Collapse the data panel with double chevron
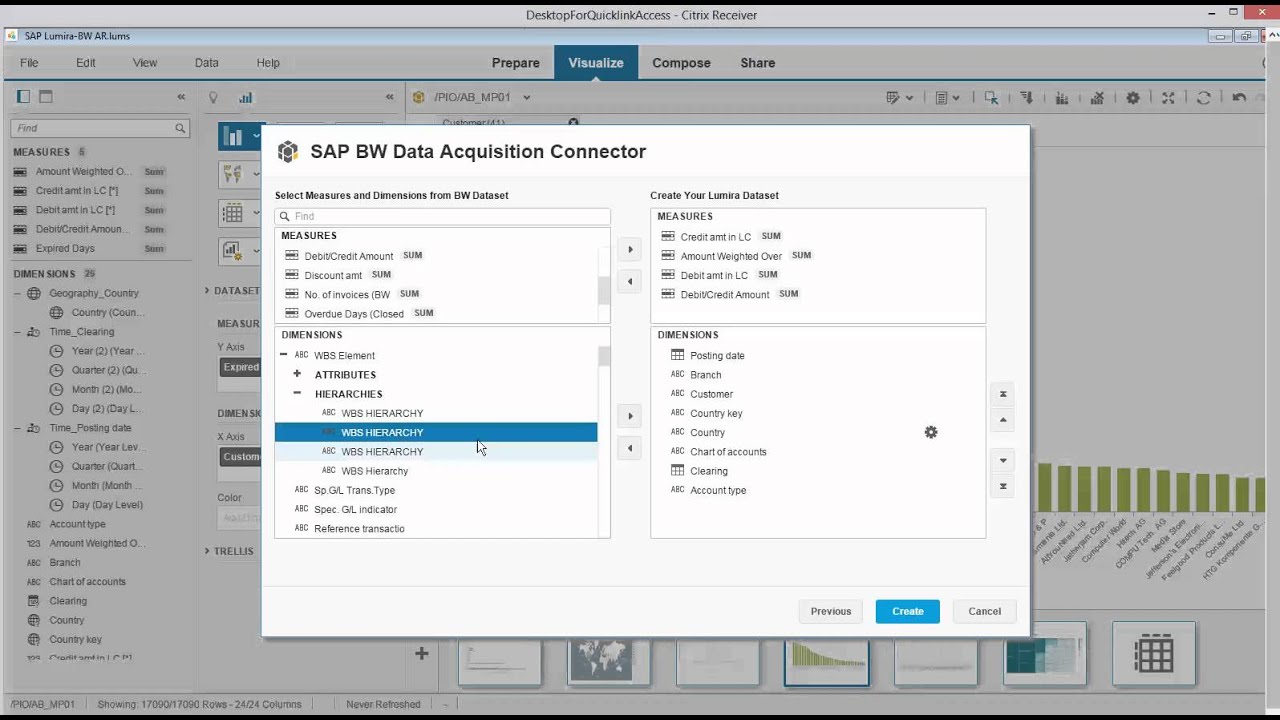 tap(181, 97)
